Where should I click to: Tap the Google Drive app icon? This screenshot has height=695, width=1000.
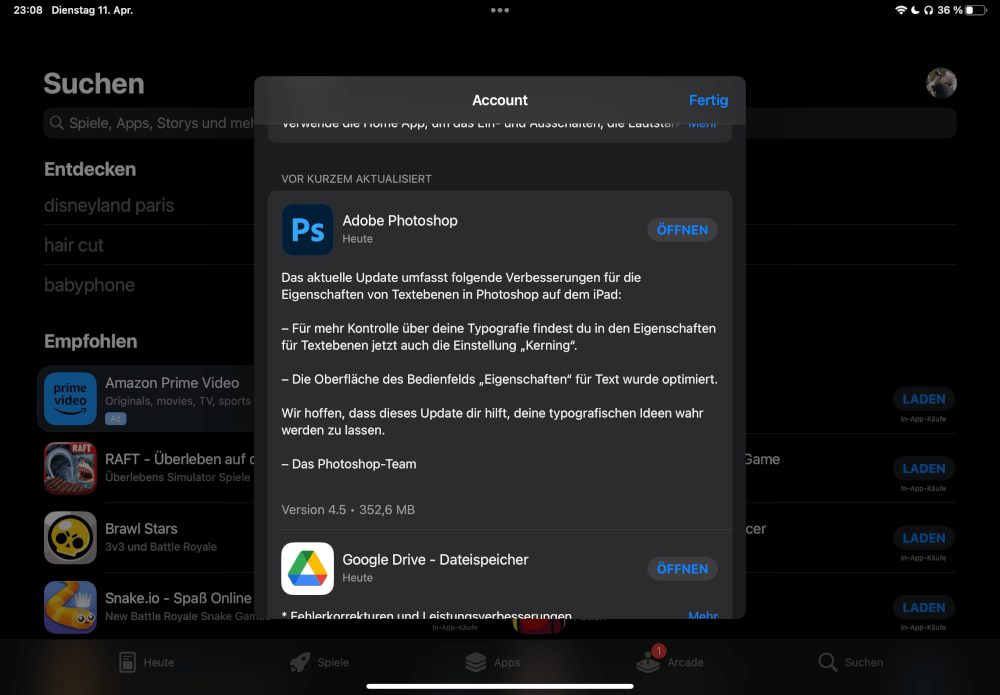(307, 569)
